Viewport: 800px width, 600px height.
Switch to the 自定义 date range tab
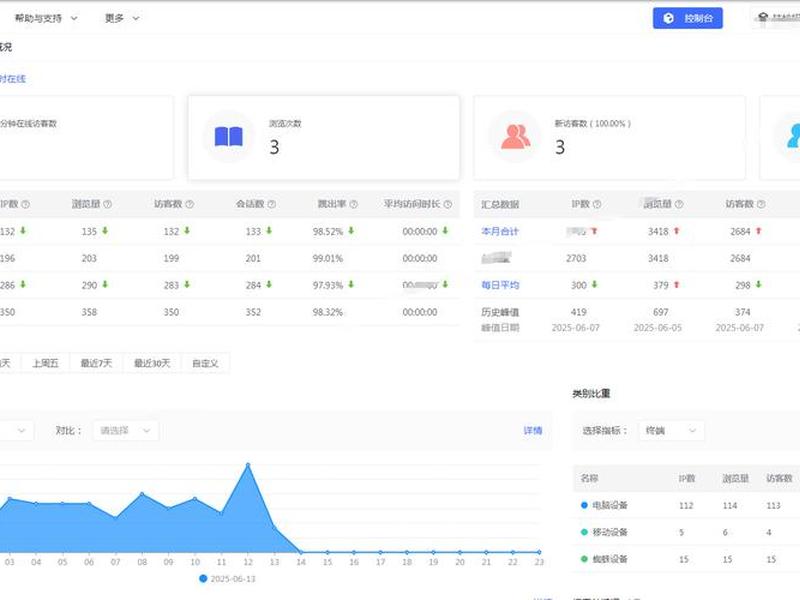[205, 363]
